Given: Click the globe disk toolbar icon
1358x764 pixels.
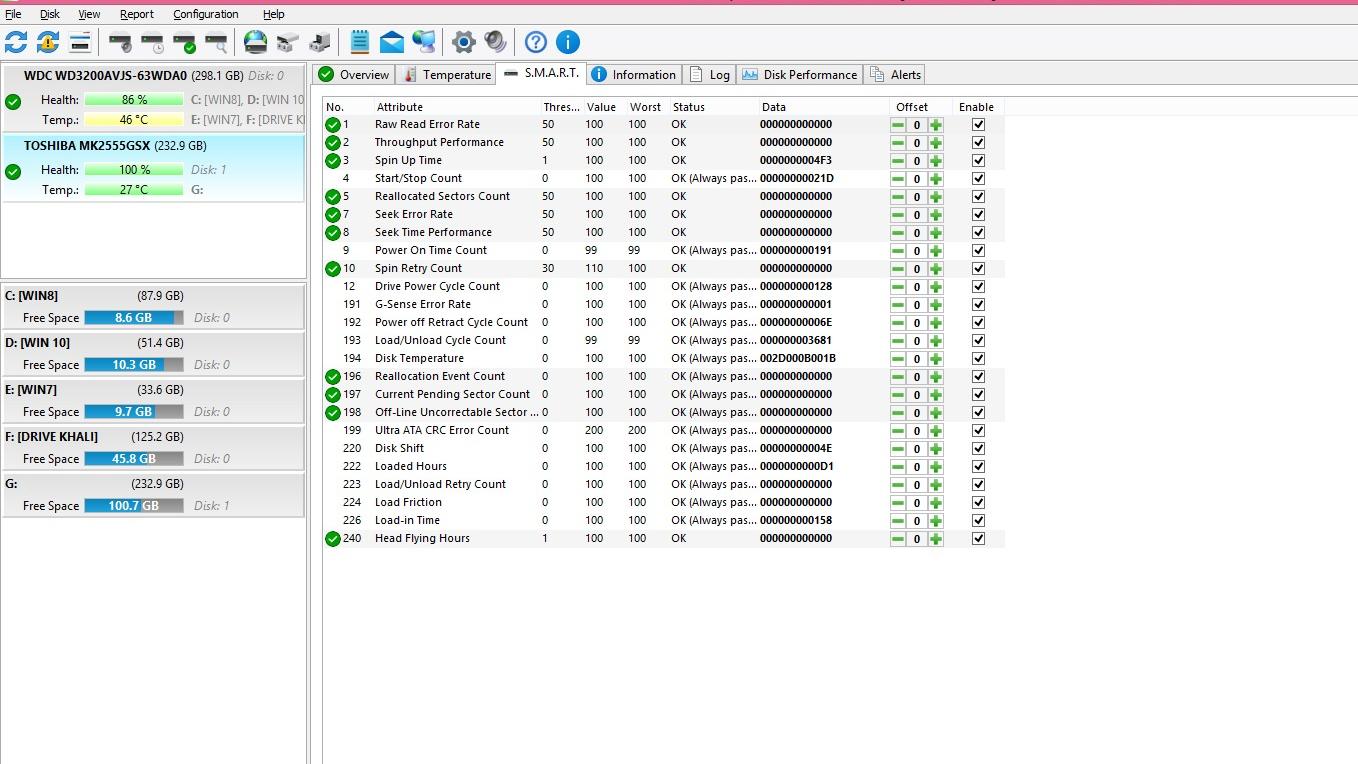Looking at the screenshot, I should 256,42.
